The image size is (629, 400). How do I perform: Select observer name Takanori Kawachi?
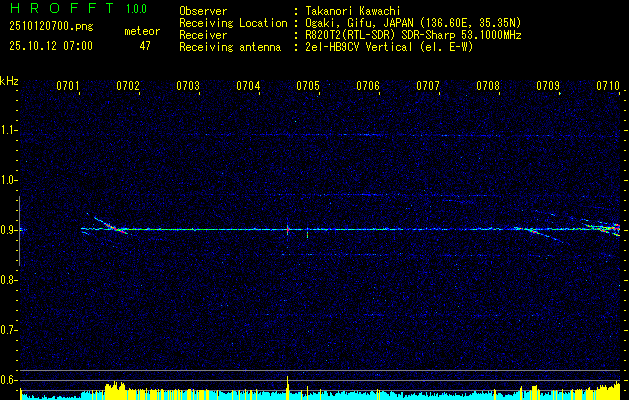(351, 11)
